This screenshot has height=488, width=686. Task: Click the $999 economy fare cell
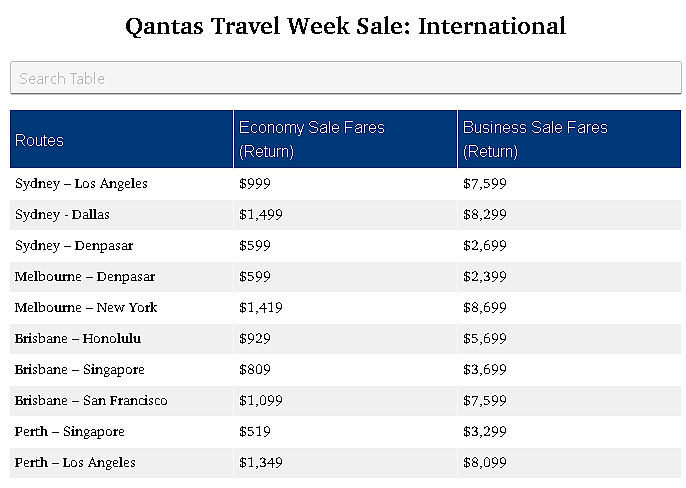(346, 184)
